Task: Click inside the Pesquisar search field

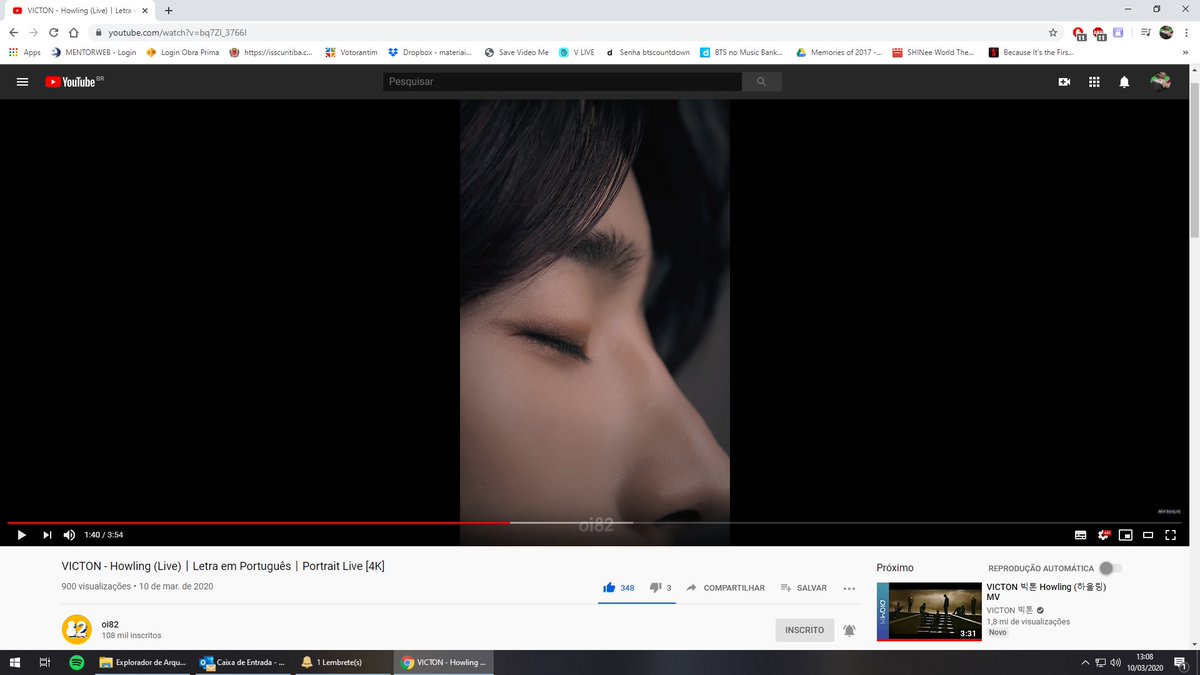Action: click(x=562, y=82)
